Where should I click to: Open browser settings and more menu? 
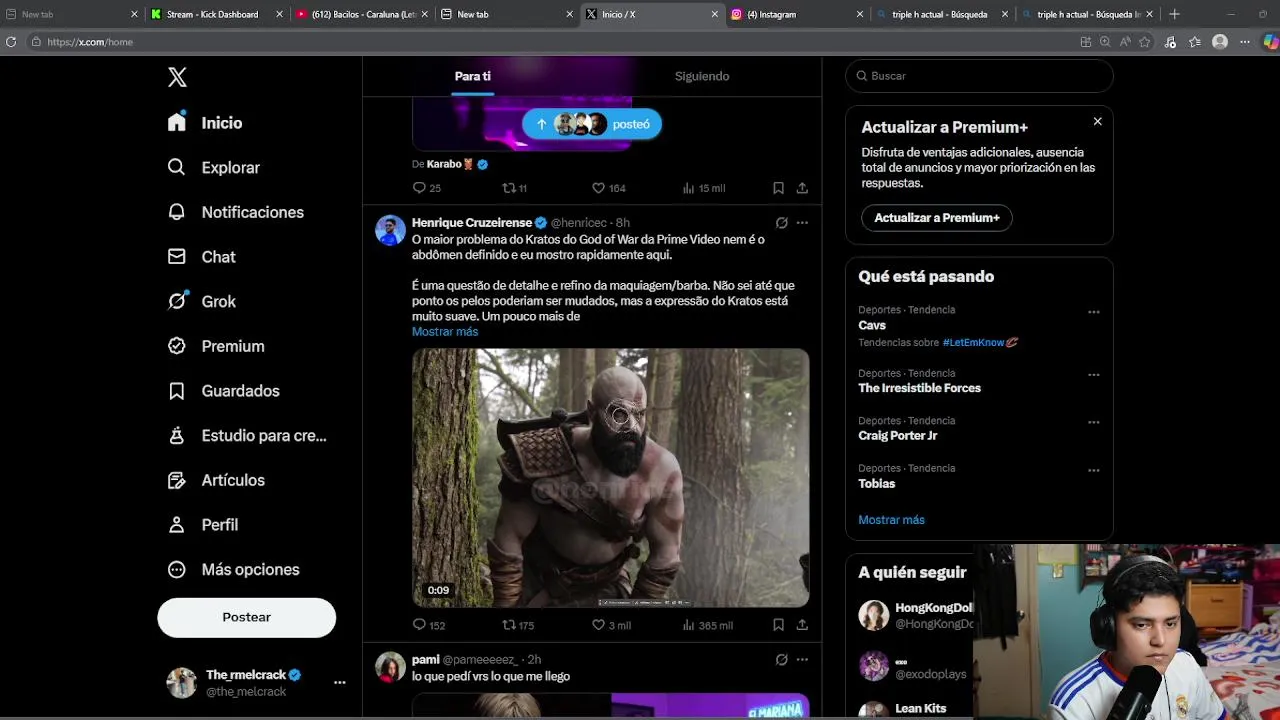[x=1245, y=42]
